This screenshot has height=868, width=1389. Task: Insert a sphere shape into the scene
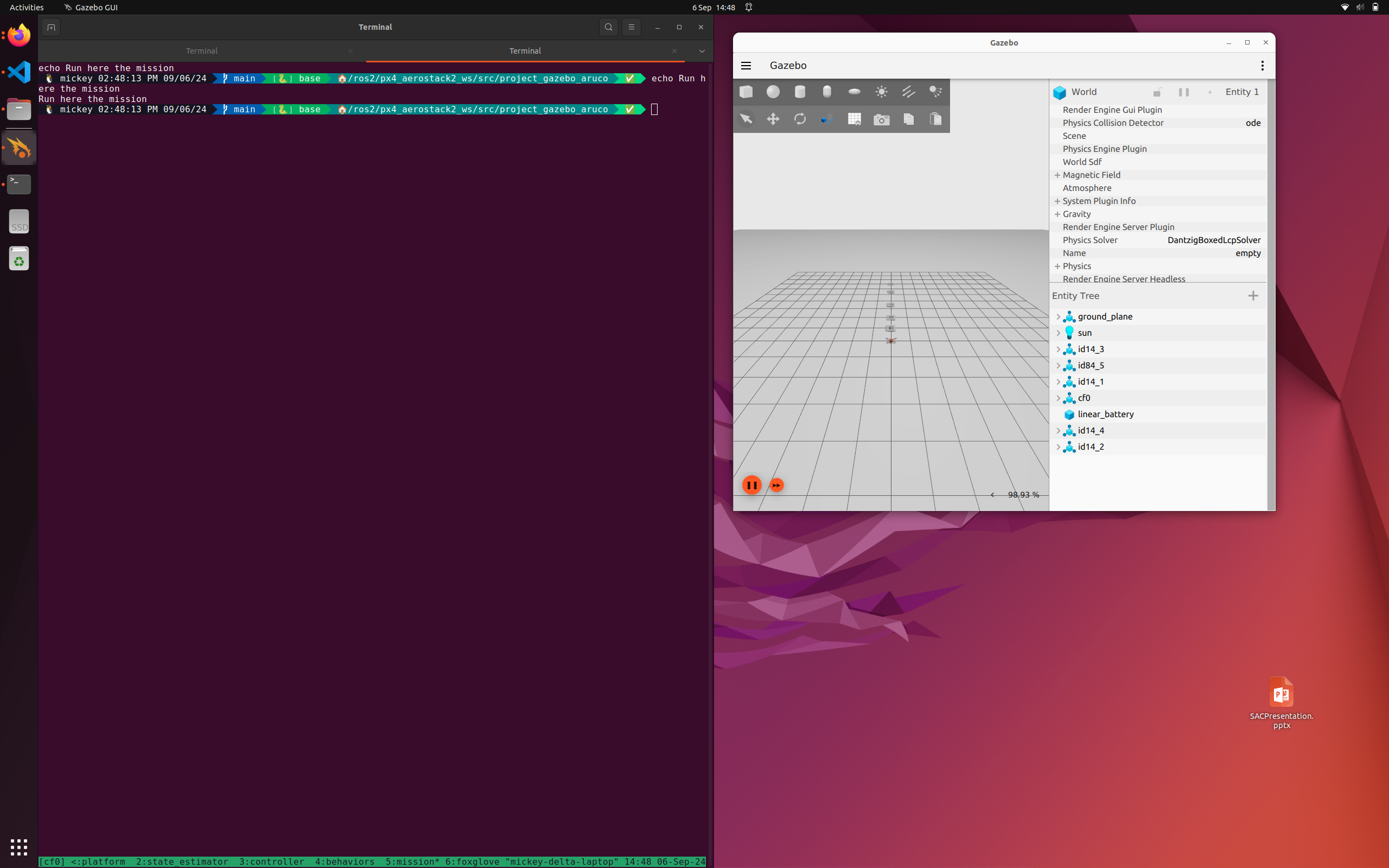pyautogui.click(x=773, y=92)
